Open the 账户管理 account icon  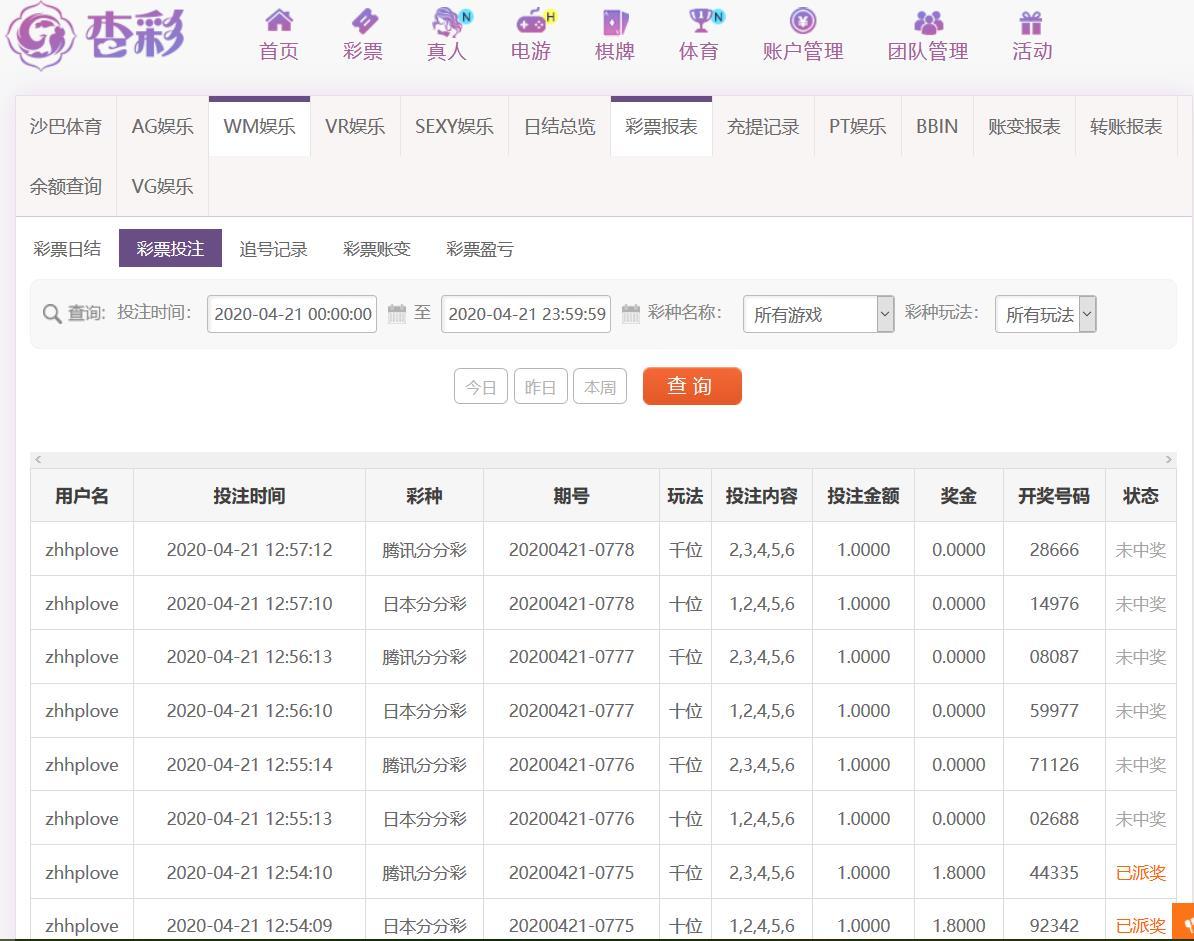[x=803, y=21]
